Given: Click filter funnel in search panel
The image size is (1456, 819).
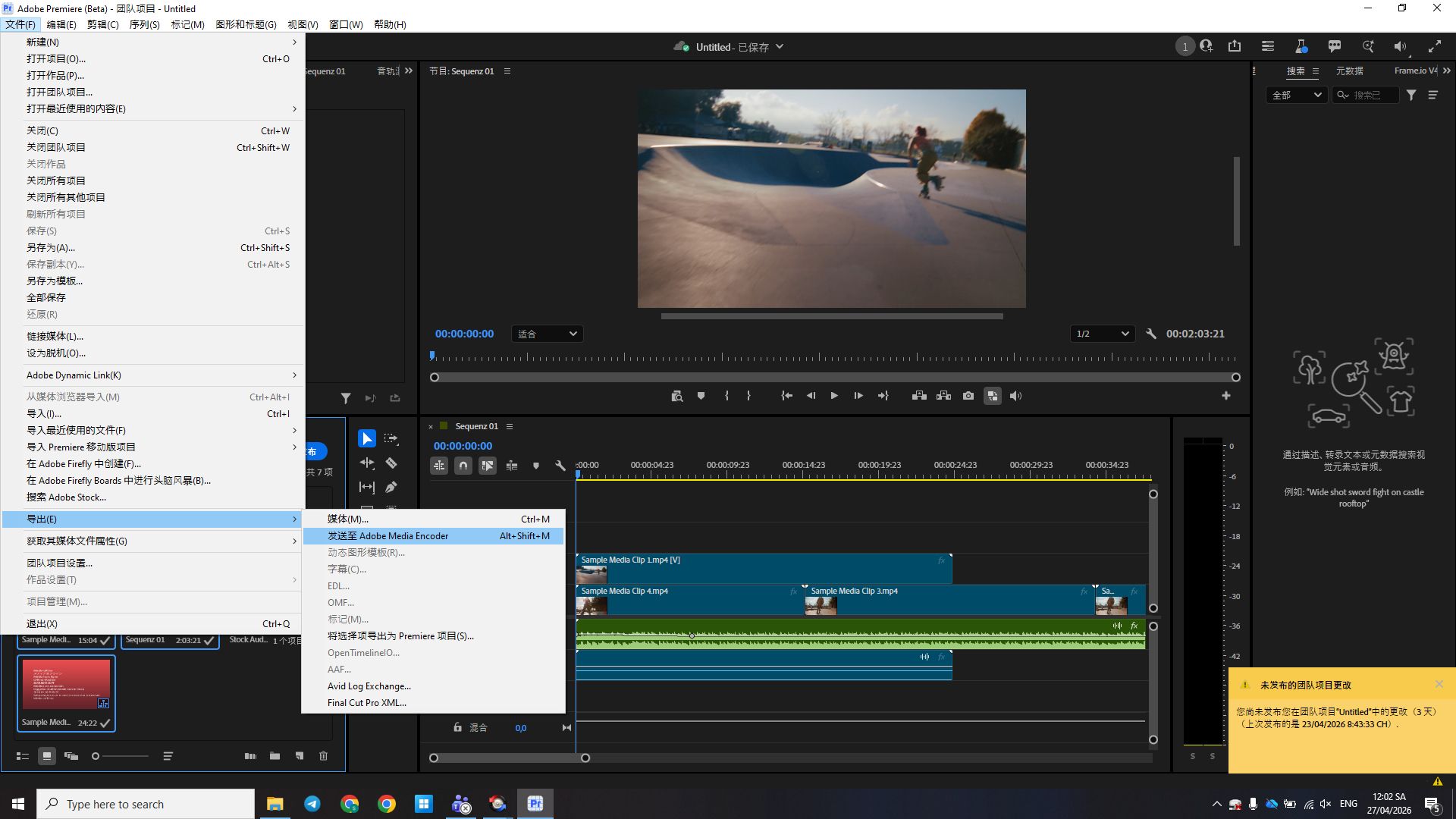Looking at the screenshot, I should click(1411, 95).
